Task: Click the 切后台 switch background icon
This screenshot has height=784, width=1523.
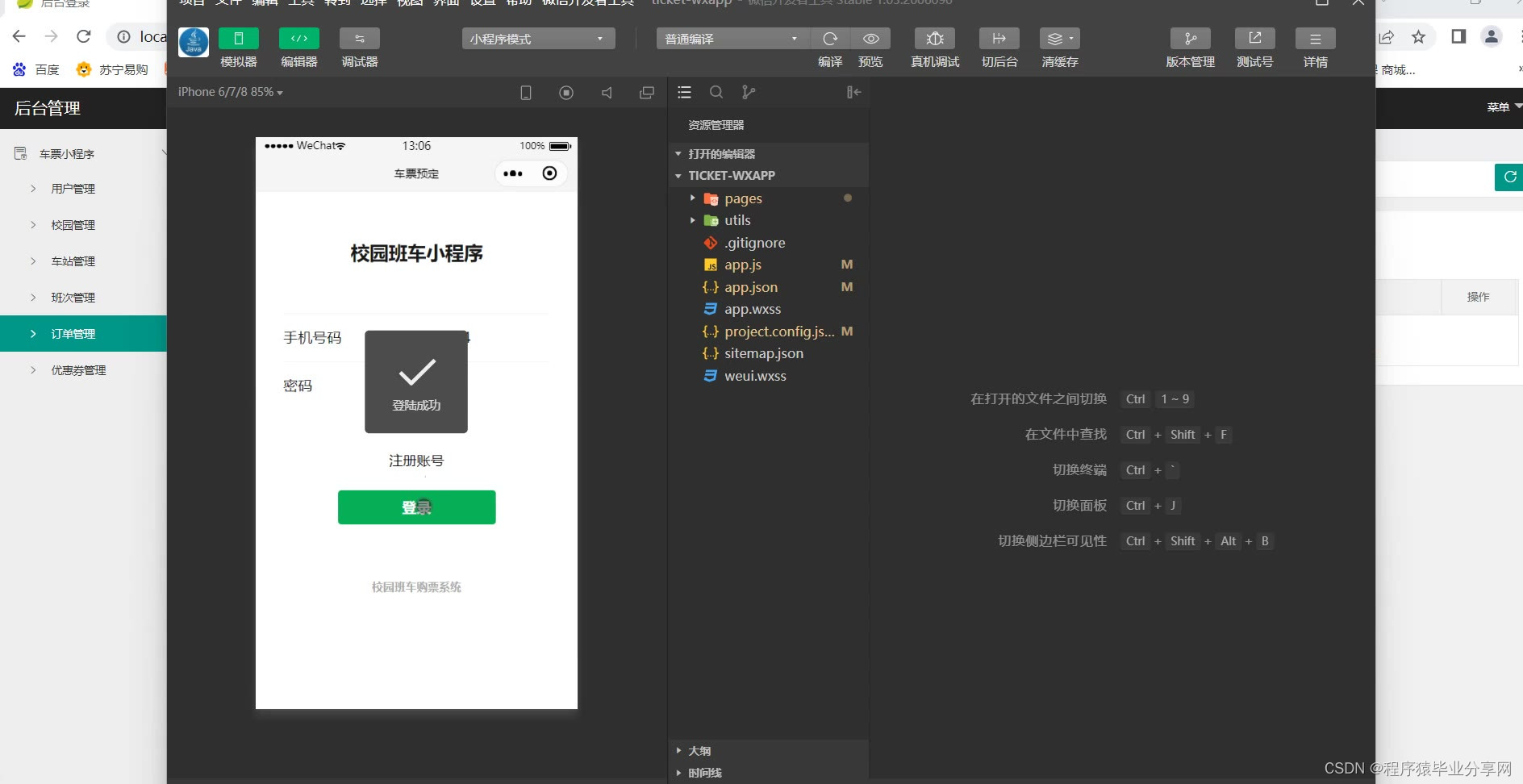Action: [999, 39]
